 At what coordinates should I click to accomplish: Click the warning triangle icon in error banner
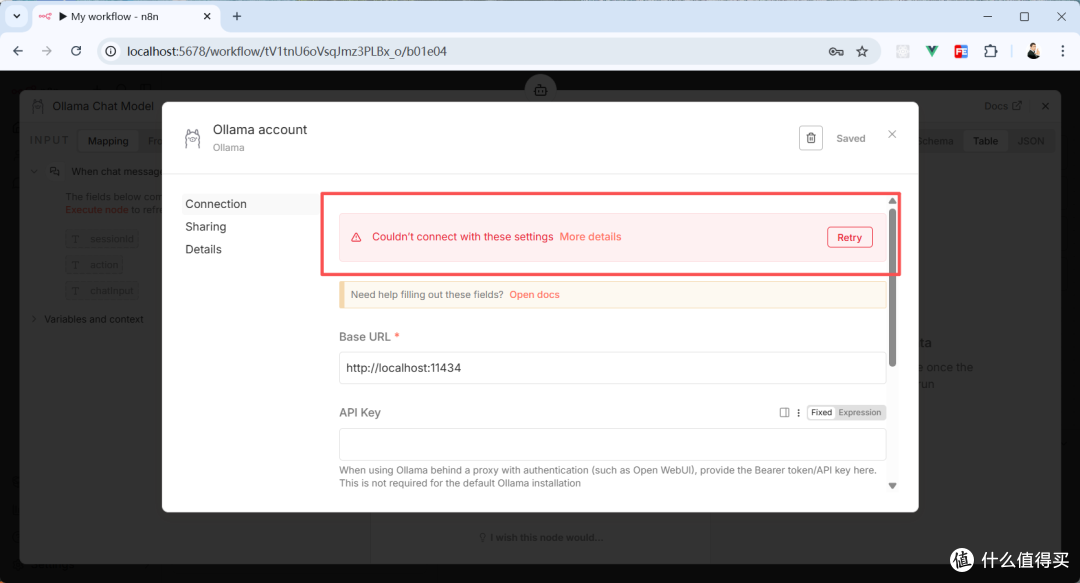356,237
